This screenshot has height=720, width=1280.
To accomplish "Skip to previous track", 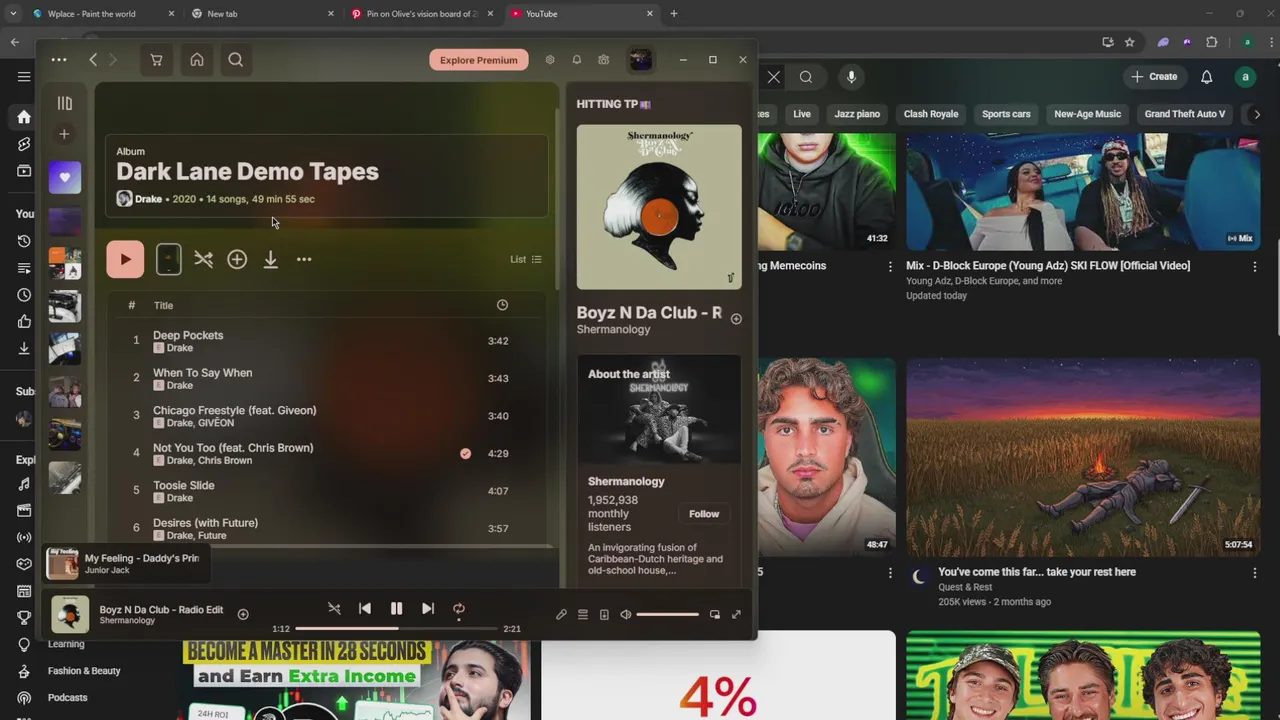I will pos(365,609).
